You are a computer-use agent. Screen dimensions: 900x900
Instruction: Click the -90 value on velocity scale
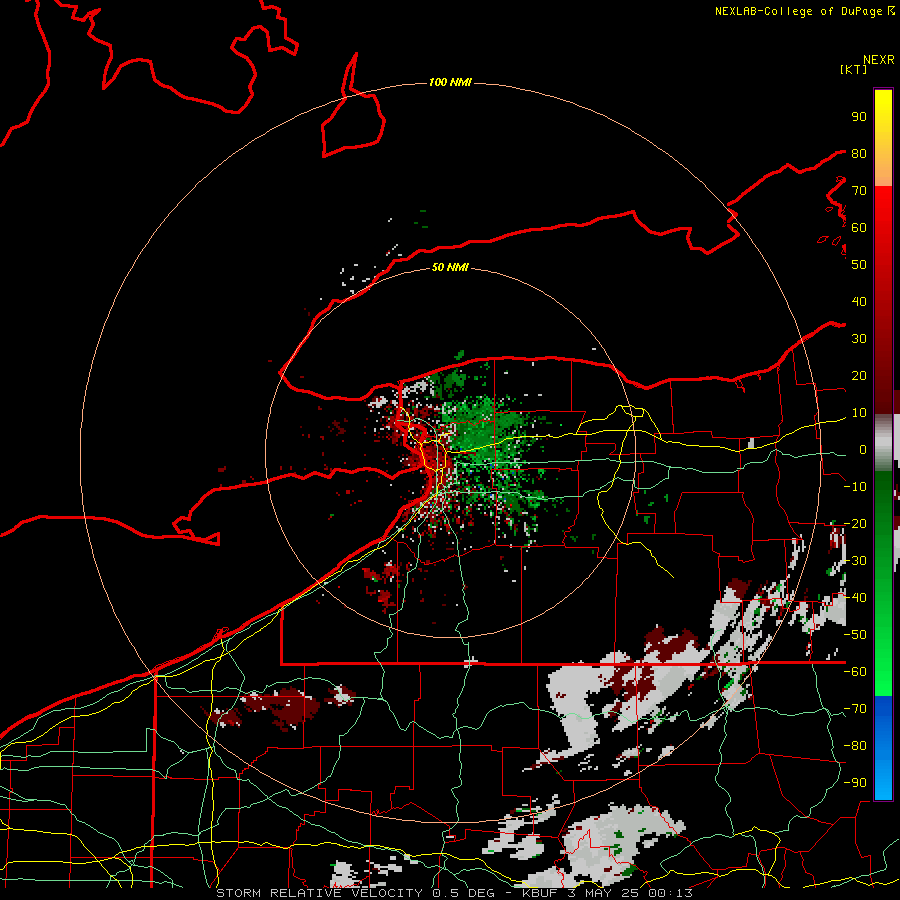[x=855, y=783]
